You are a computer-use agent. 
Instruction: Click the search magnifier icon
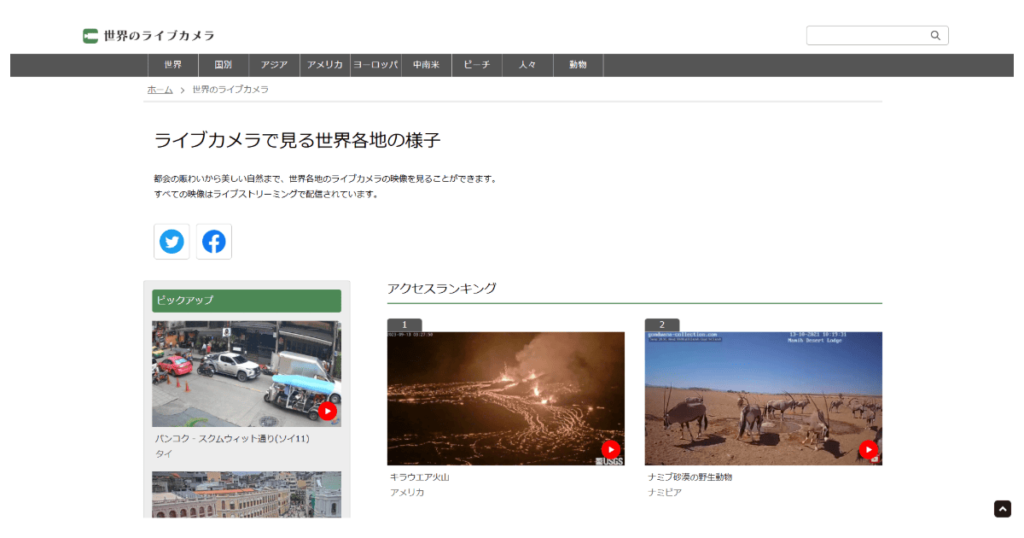point(935,36)
